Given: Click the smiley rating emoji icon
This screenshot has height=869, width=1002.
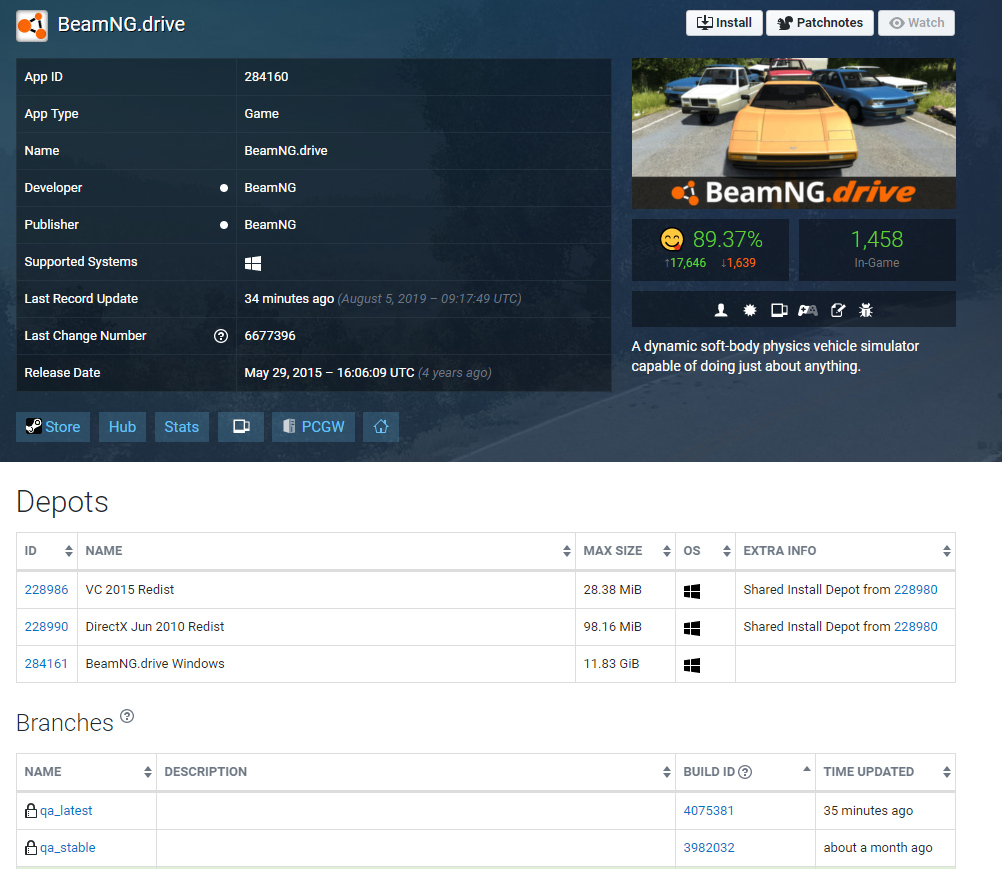Looking at the screenshot, I should pos(672,240).
